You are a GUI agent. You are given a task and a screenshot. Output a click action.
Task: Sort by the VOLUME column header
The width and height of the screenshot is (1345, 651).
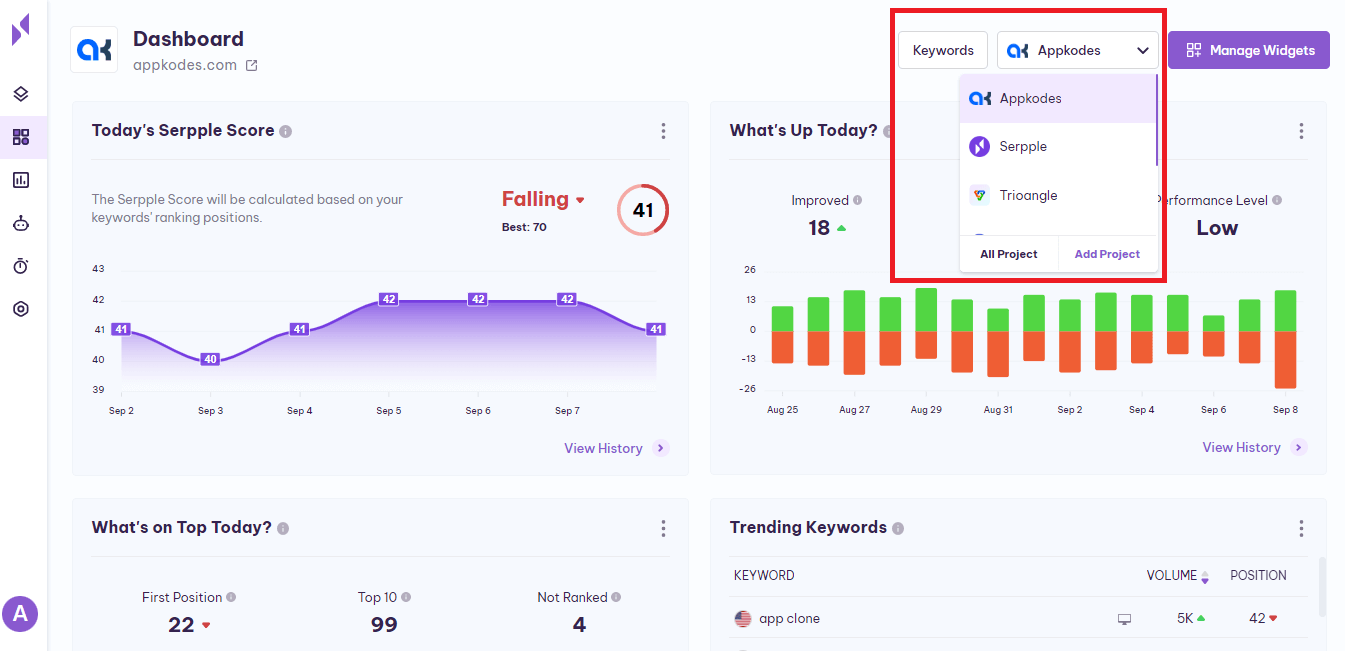(1177, 575)
